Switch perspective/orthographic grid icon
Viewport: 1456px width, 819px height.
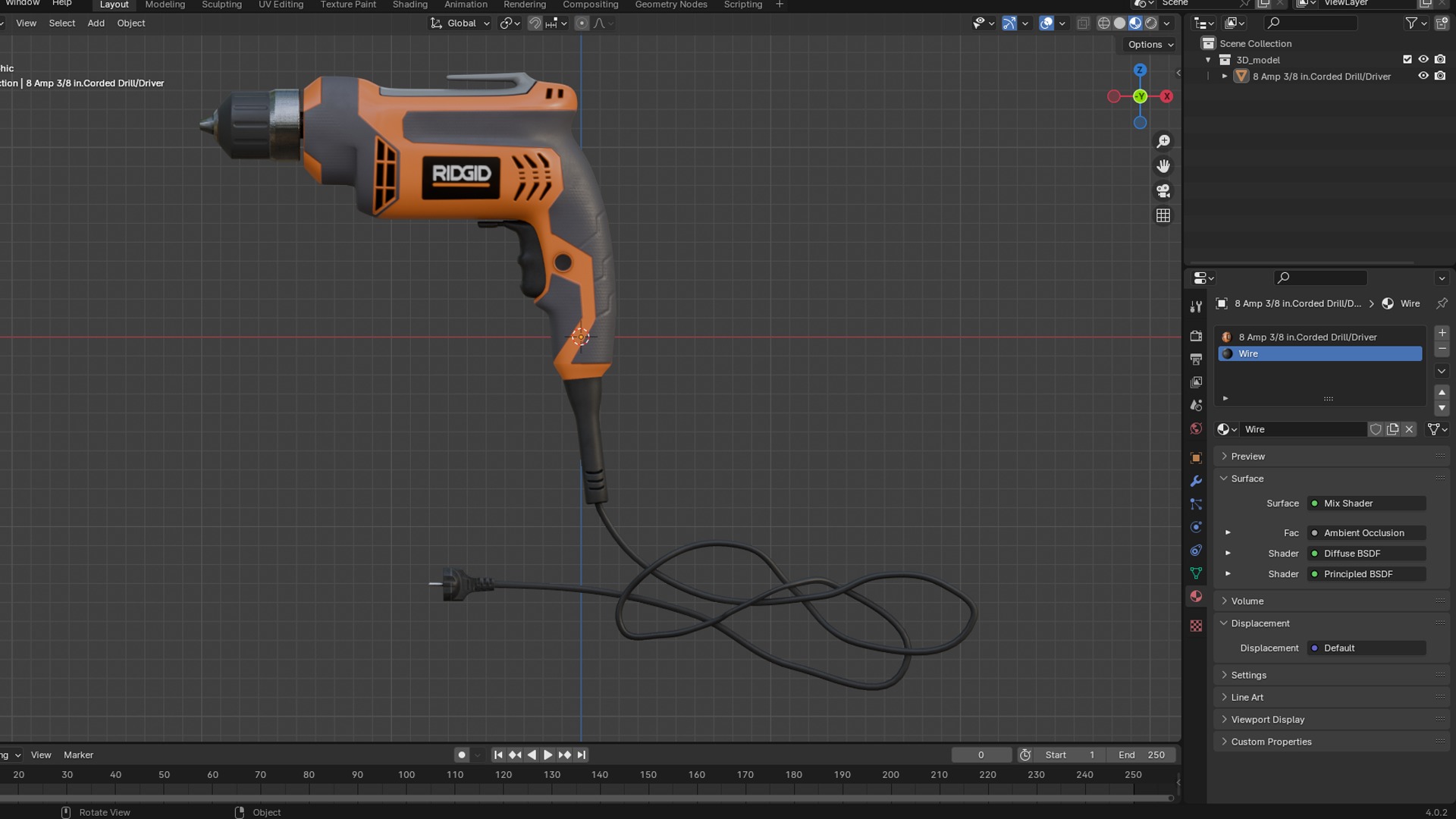coord(1163,216)
